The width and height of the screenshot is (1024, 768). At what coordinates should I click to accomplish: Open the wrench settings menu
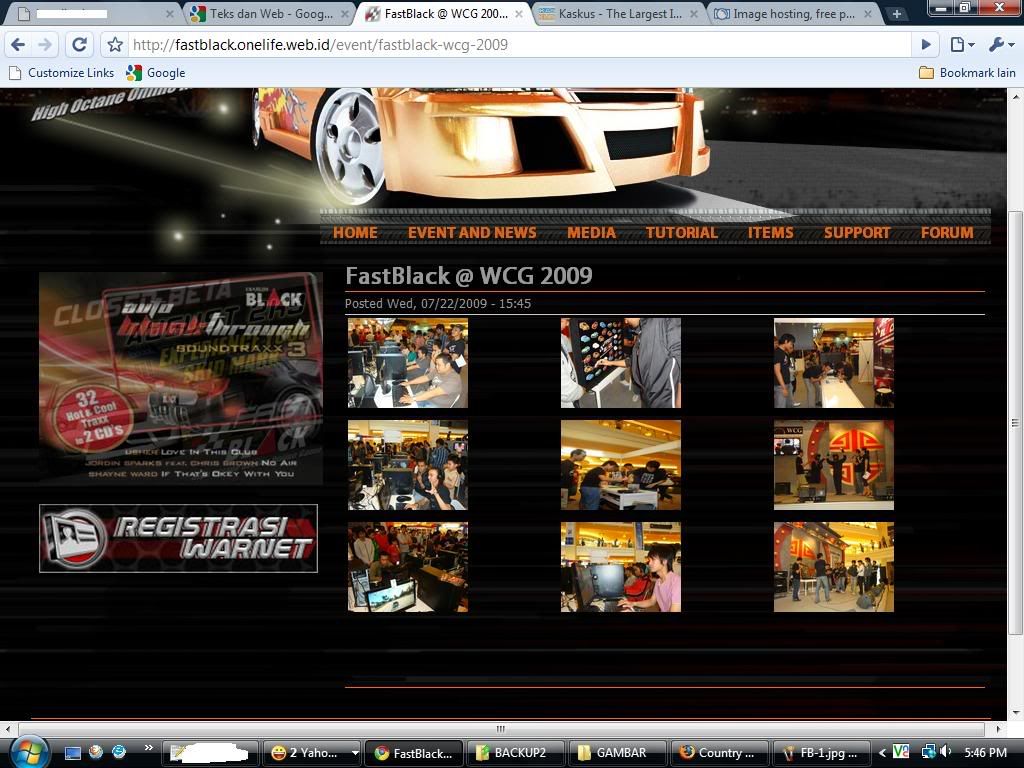tap(1001, 44)
